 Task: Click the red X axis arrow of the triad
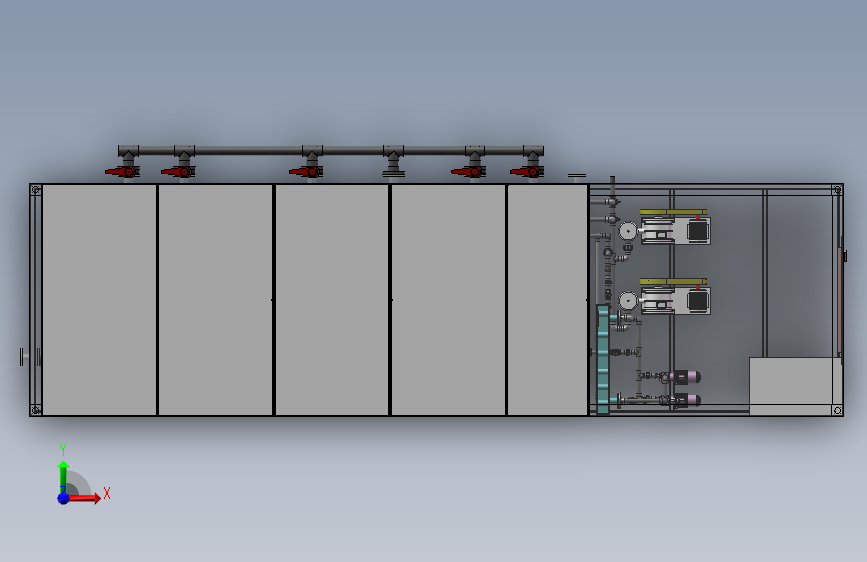(x=84, y=498)
